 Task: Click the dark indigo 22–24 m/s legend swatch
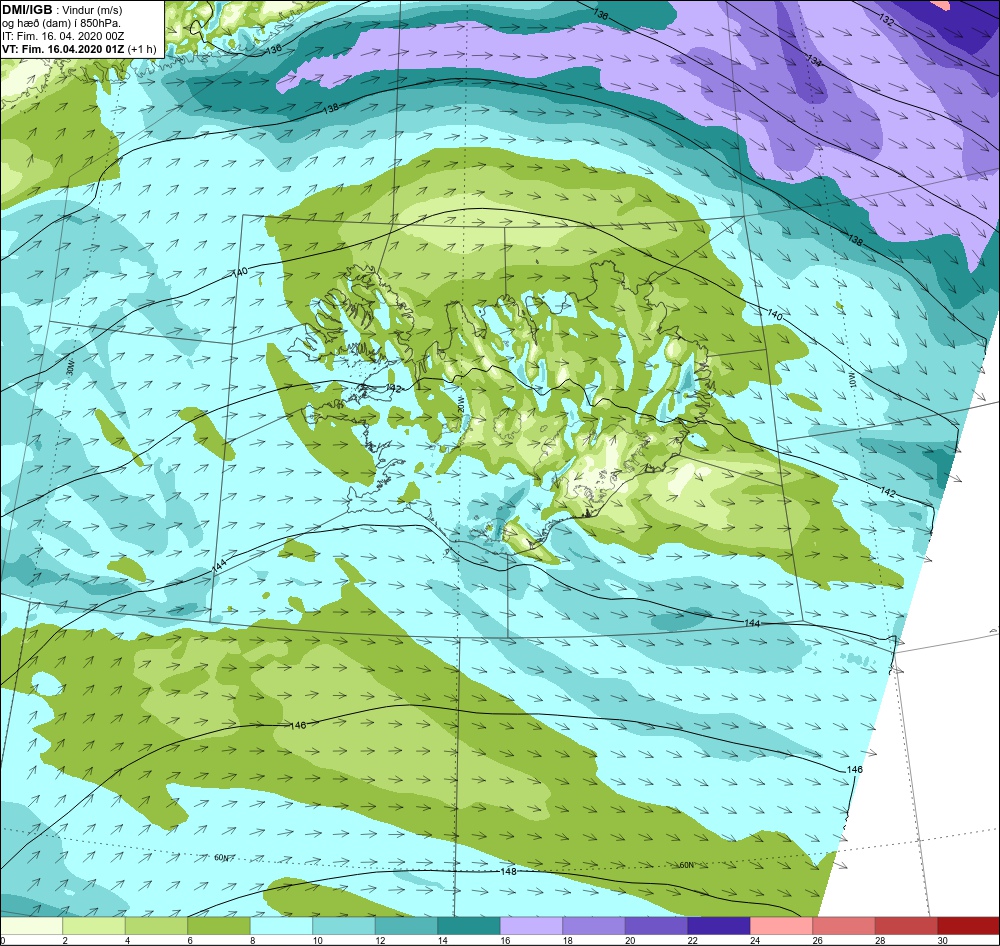click(719, 926)
